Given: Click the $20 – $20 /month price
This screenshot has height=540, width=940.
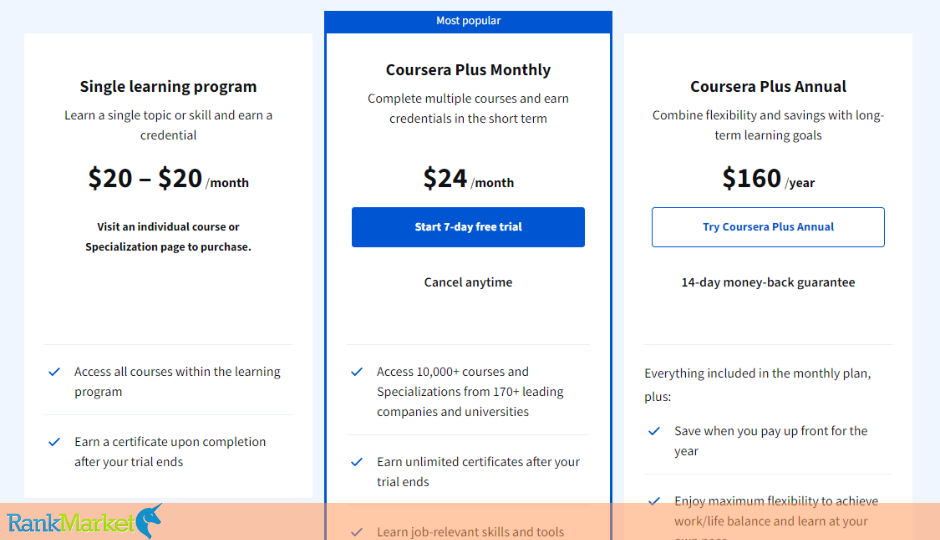Looking at the screenshot, I should click(x=168, y=179).
